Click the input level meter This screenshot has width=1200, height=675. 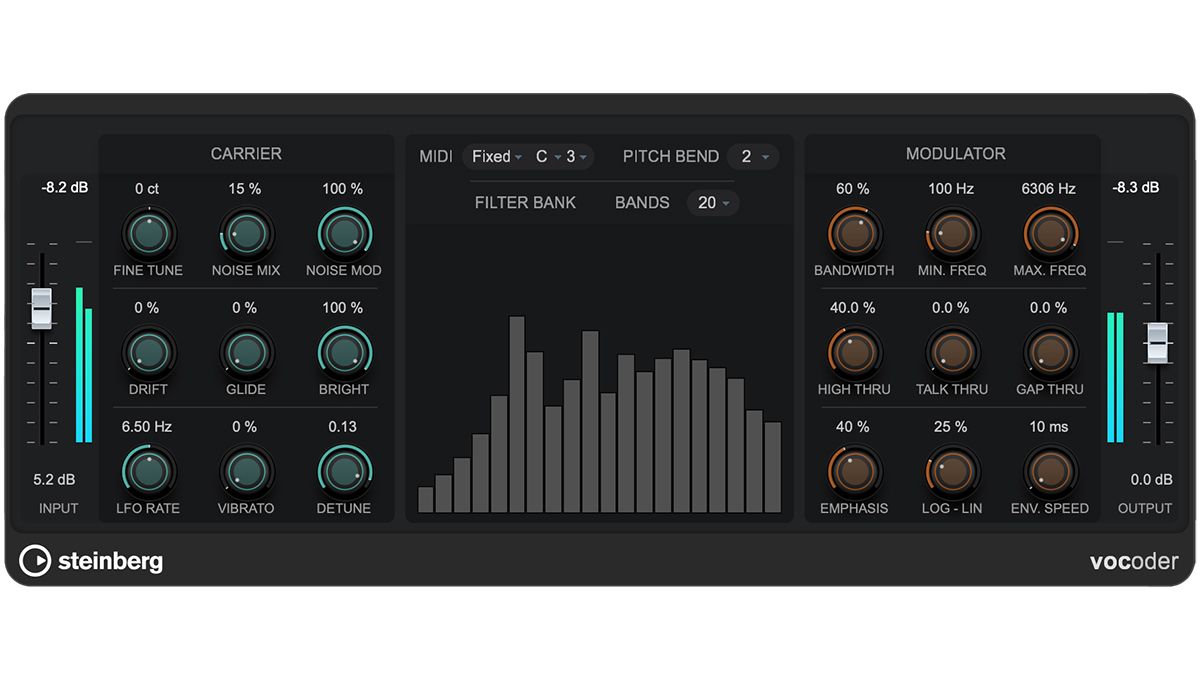click(x=84, y=365)
